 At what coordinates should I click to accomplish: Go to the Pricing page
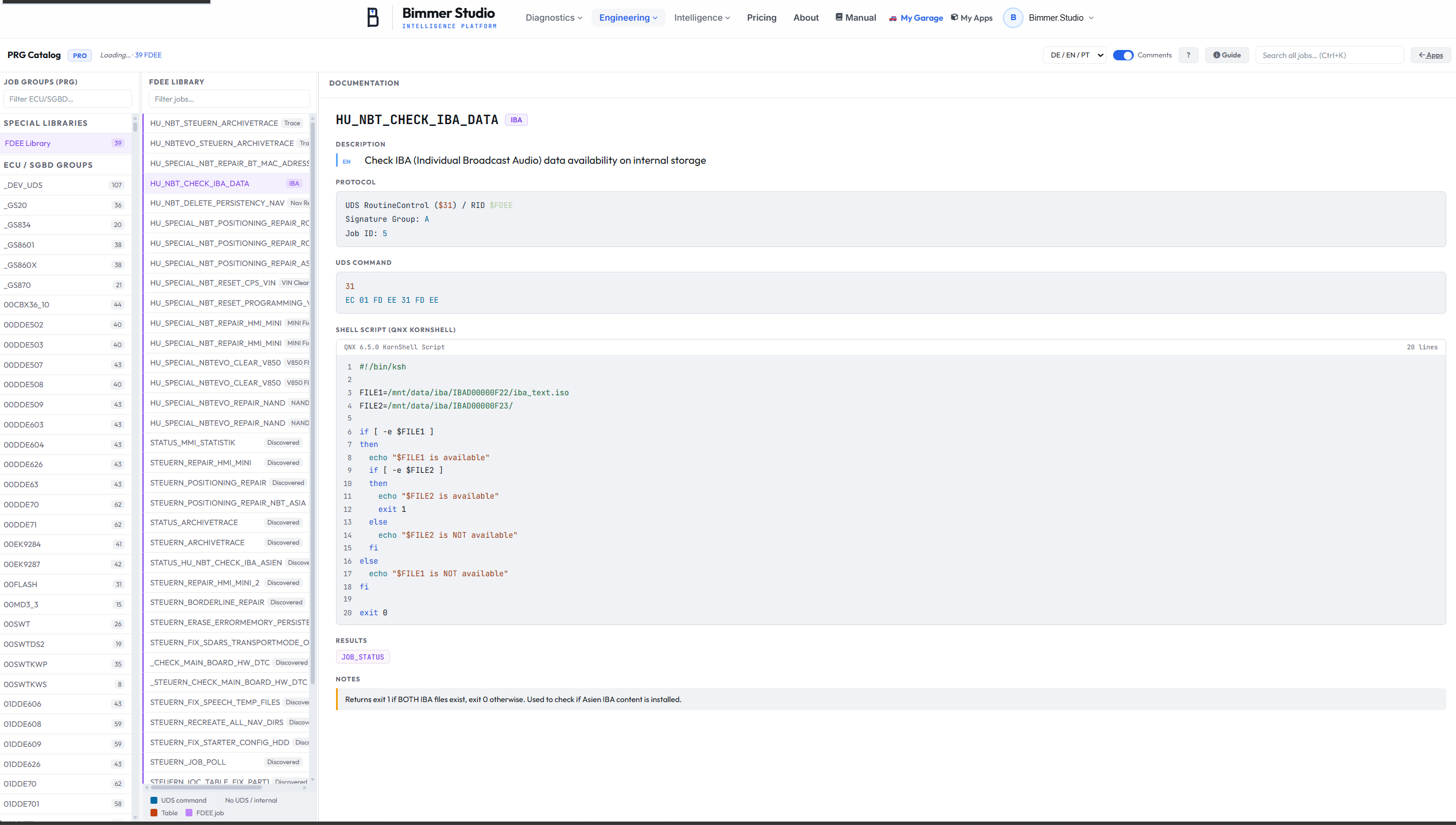click(x=762, y=18)
